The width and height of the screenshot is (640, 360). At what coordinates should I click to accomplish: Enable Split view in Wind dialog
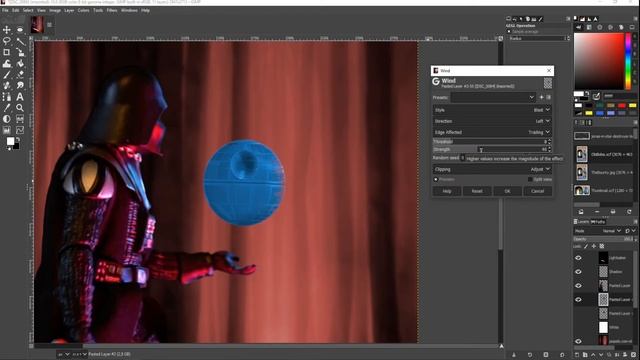click(x=530, y=179)
